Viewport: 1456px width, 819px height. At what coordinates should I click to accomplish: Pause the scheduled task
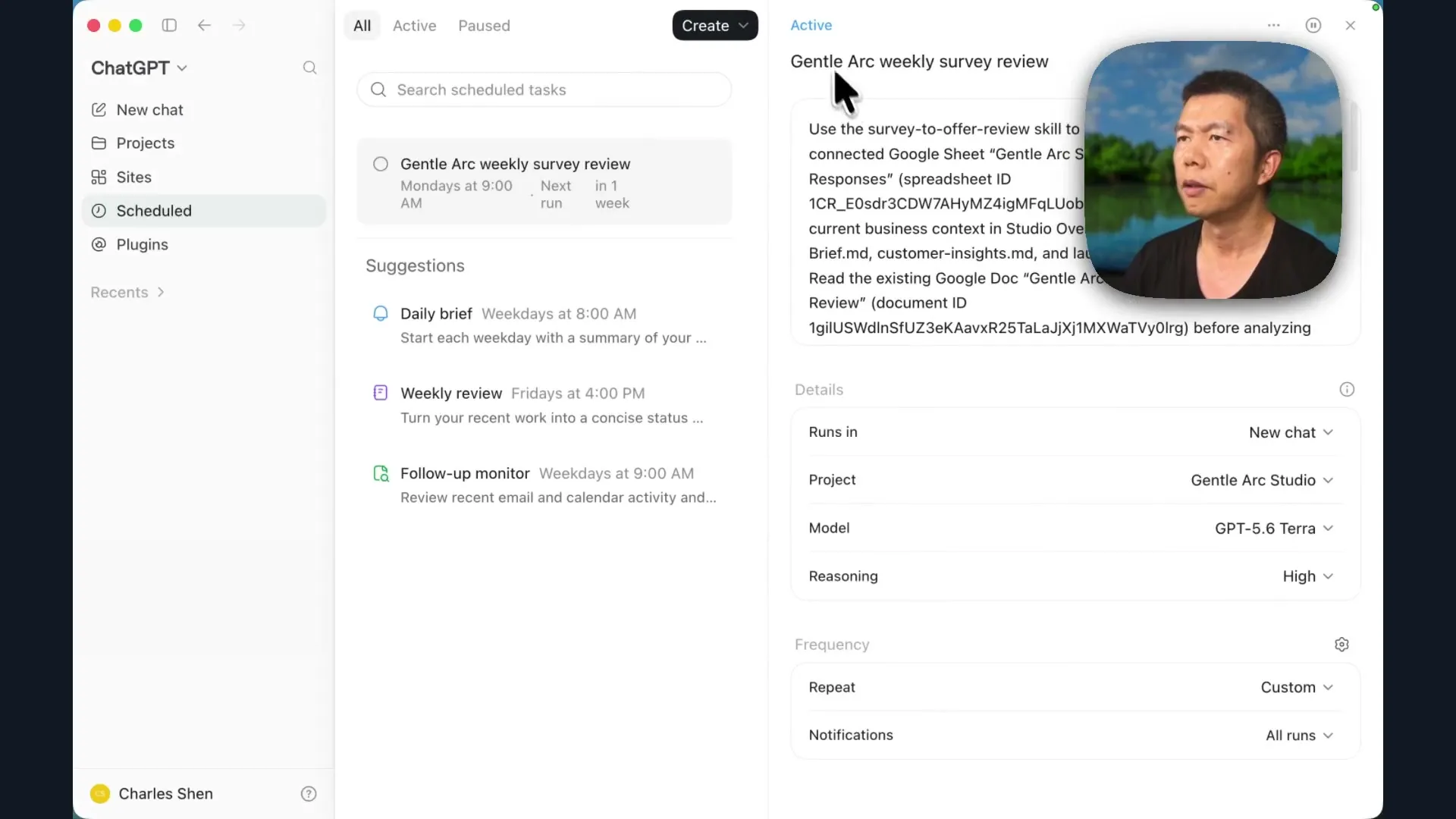pyautogui.click(x=1313, y=25)
